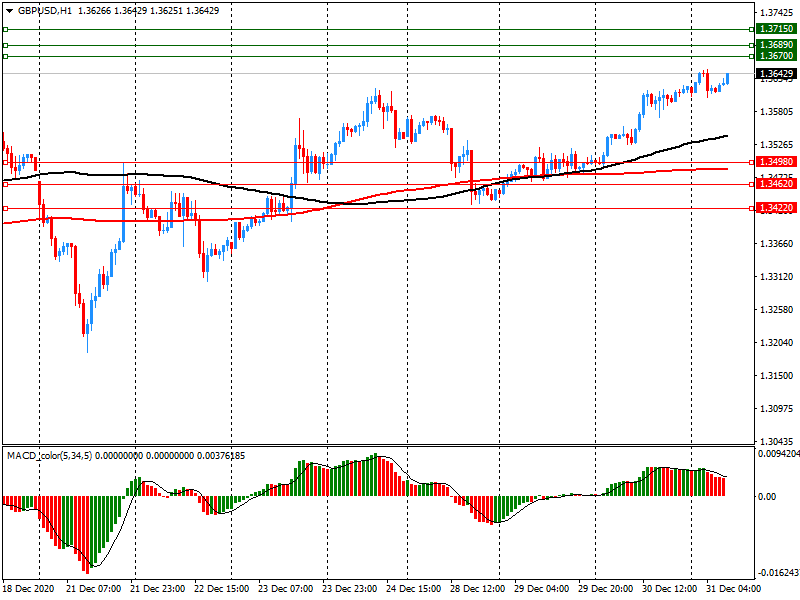Select the red 1.34620 support price tag
Screen dimensions: 800x600
(x=776, y=184)
